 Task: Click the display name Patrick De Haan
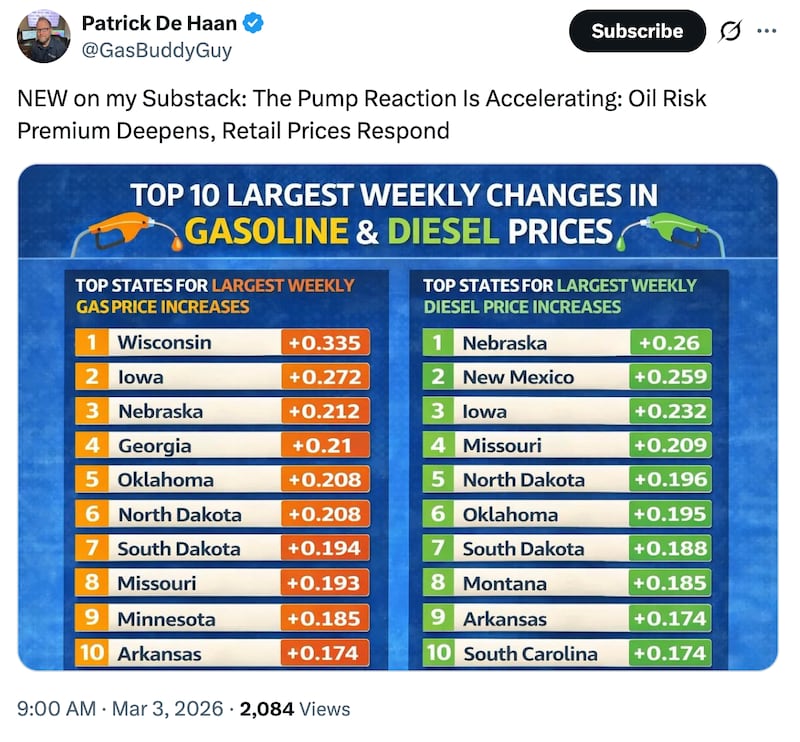[x=161, y=21]
